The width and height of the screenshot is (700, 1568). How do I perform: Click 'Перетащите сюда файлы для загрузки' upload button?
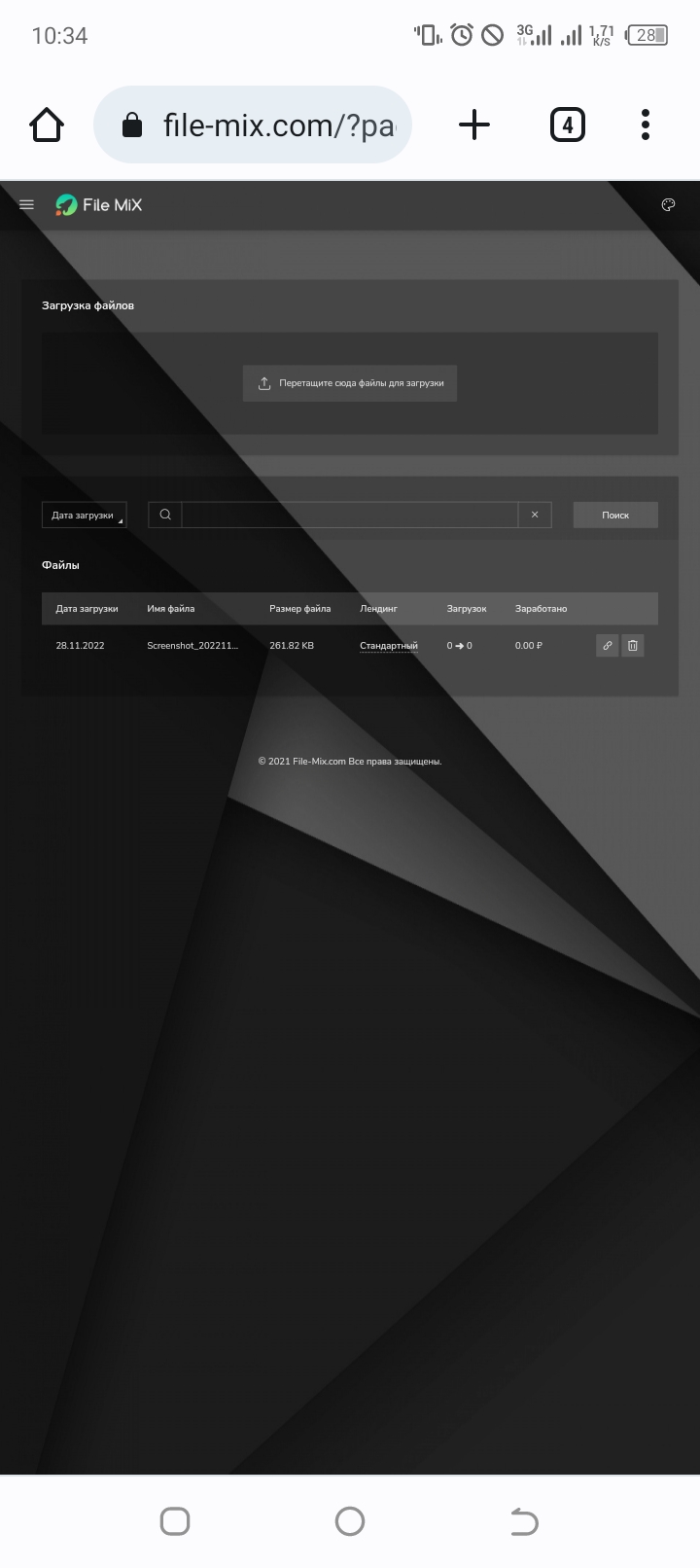pyautogui.click(x=350, y=383)
